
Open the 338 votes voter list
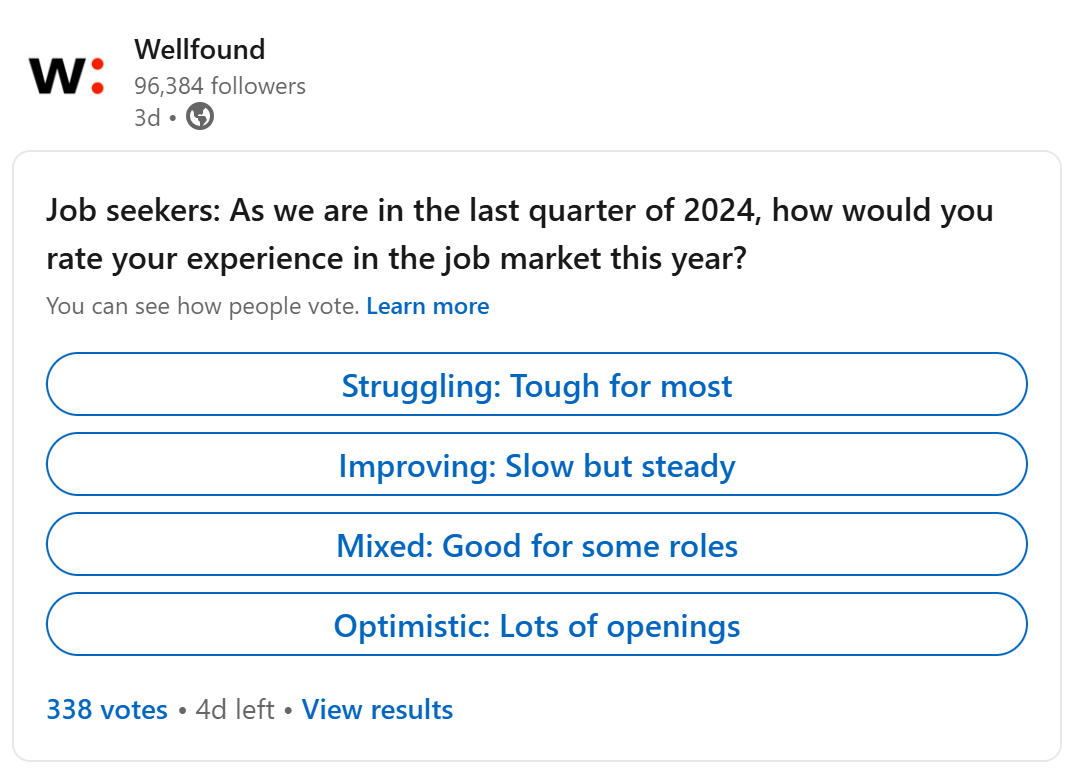click(107, 709)
